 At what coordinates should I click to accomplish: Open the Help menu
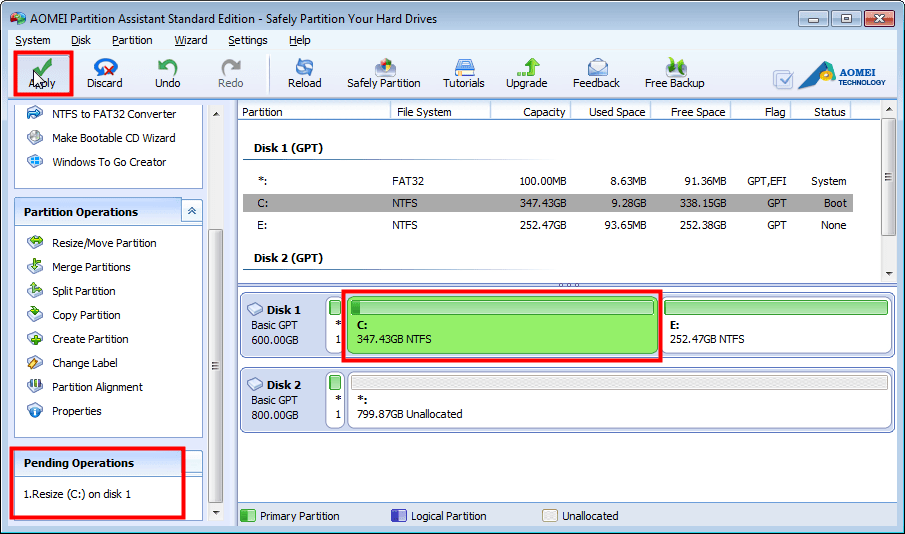(300, 40)
